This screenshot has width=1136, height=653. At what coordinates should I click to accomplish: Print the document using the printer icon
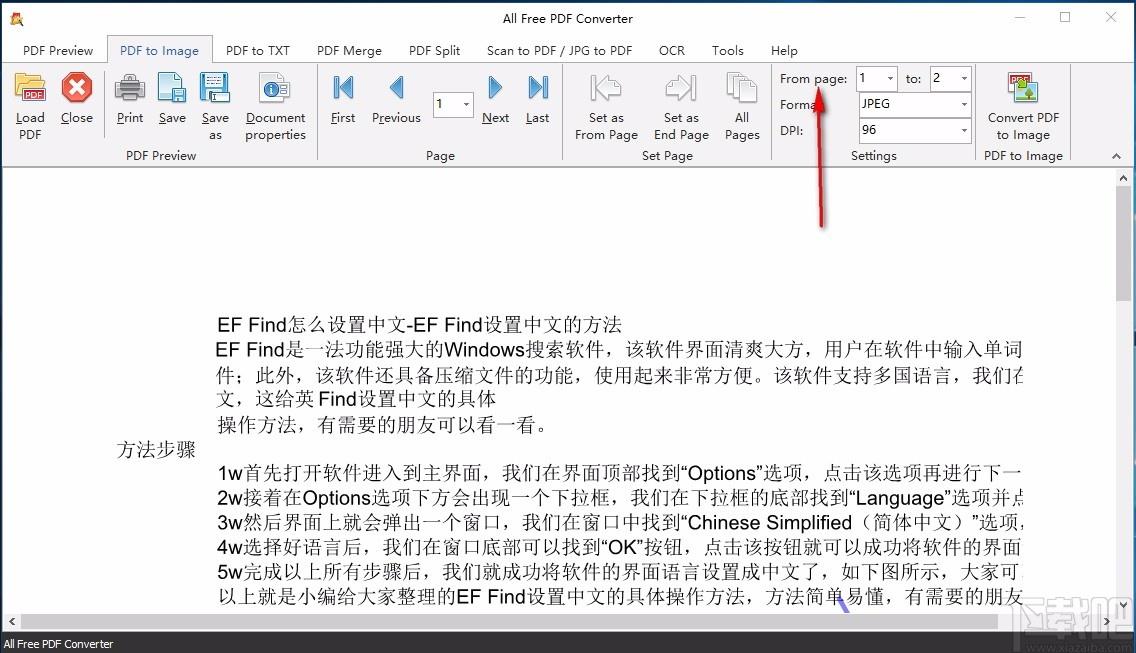point(130,88)
